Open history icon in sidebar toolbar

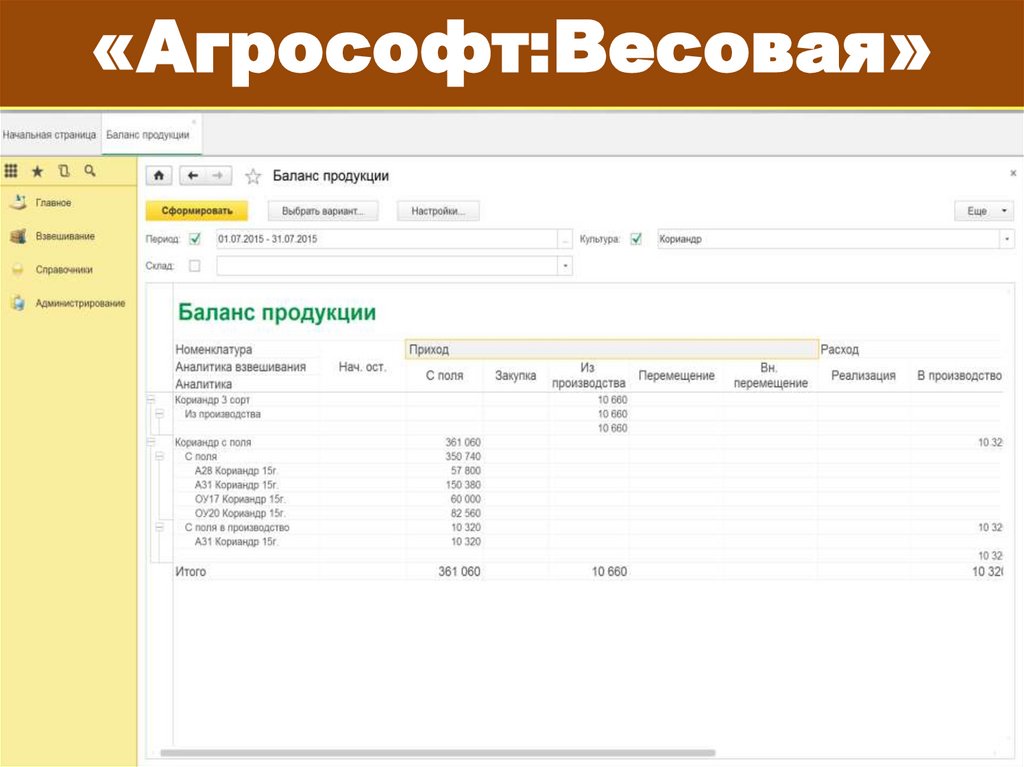tap(63, 171)
